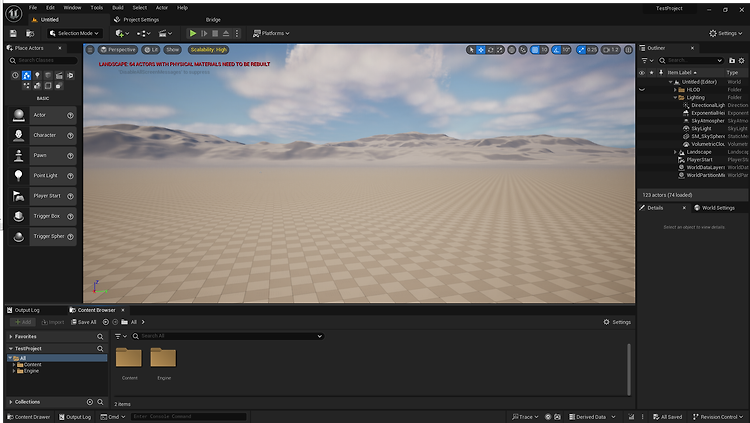Open the Content Drawer from status bar
This screenshot has height=423, width=750.
coord(29,417)
